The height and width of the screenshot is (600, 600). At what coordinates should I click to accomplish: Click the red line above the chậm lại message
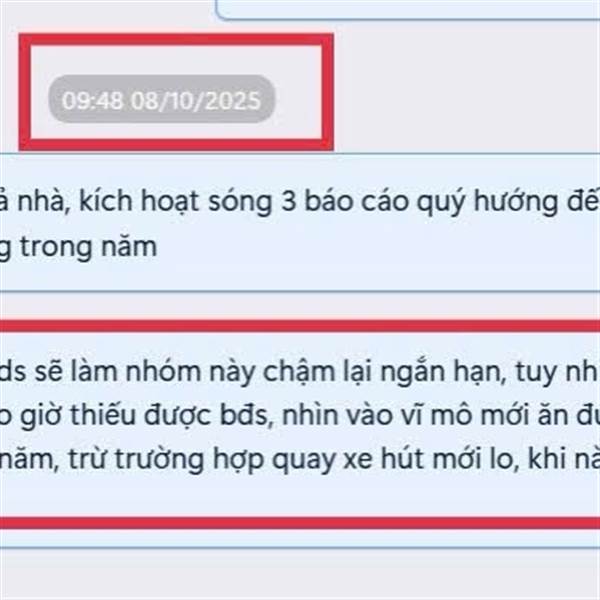pos(300,326)
